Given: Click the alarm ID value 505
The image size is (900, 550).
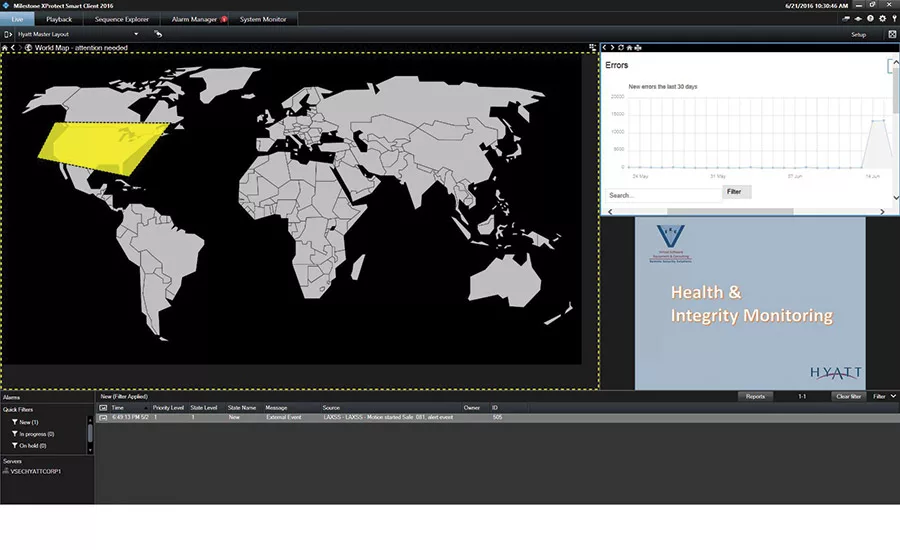Looking at the screenshot, I should click(x=497, y=417).
